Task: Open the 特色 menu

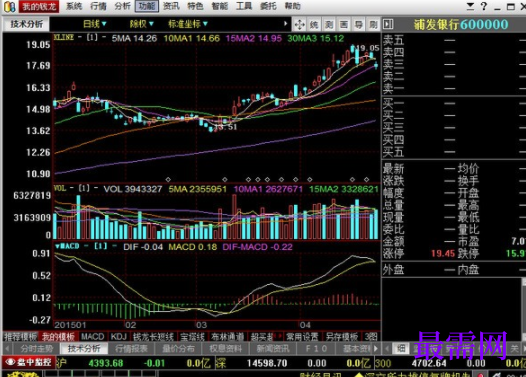Action: 195,6
